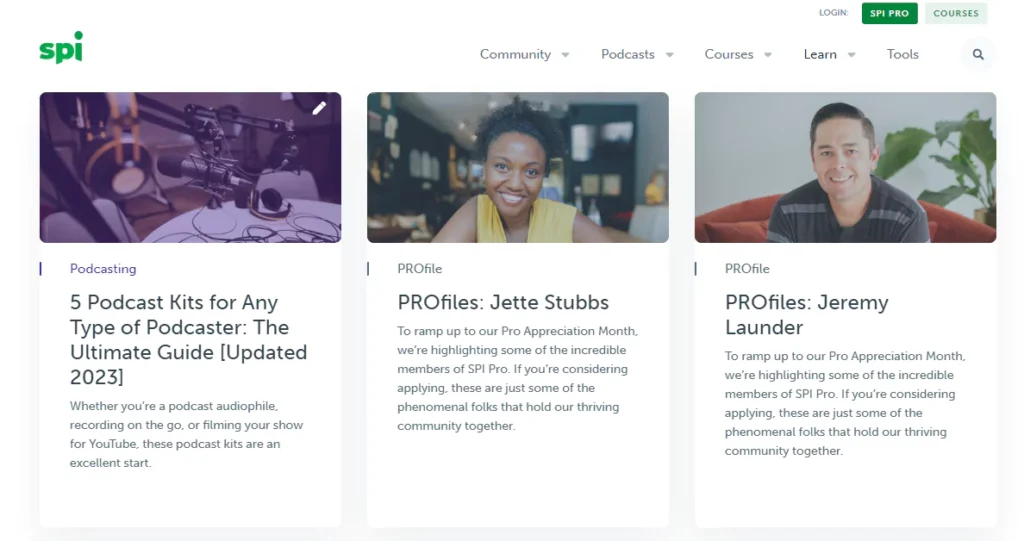Image resolution: width=1024 pixels, height=541 pixels.
Task: Click the Jeremy Launder excerpt paragraph
Action: (844, 403)
